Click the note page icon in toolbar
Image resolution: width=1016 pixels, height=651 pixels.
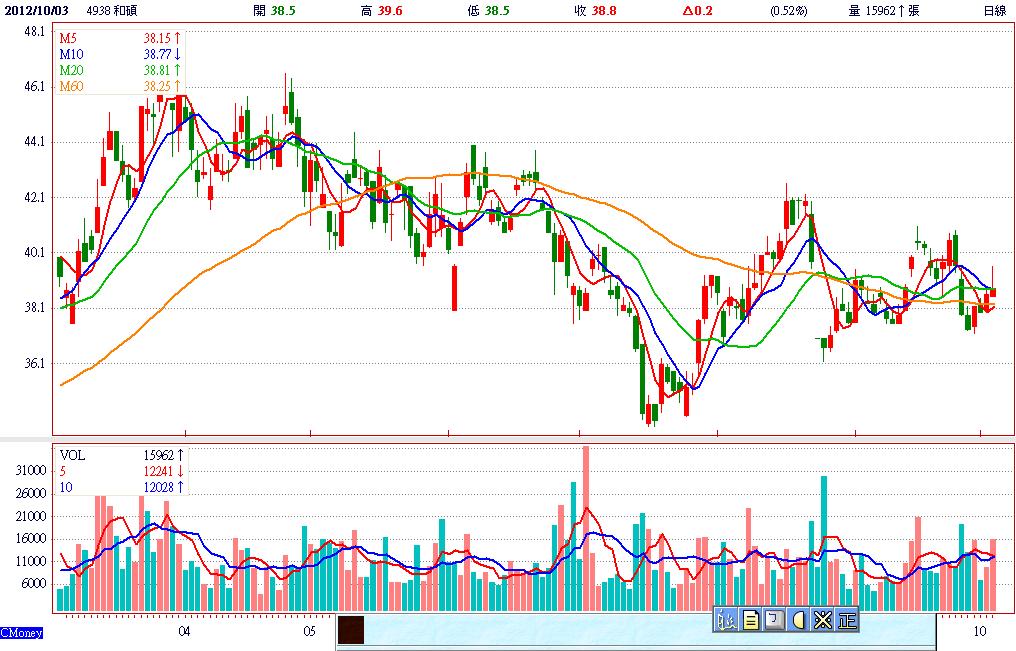pyautogui.click(x=775, y=619)
